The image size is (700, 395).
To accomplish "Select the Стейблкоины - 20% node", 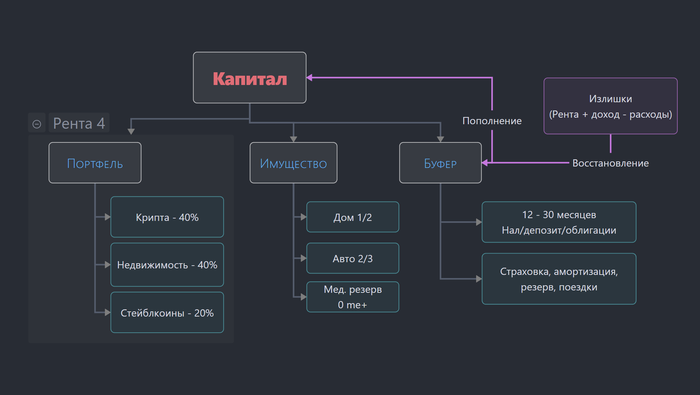I will tap(167, 312).
